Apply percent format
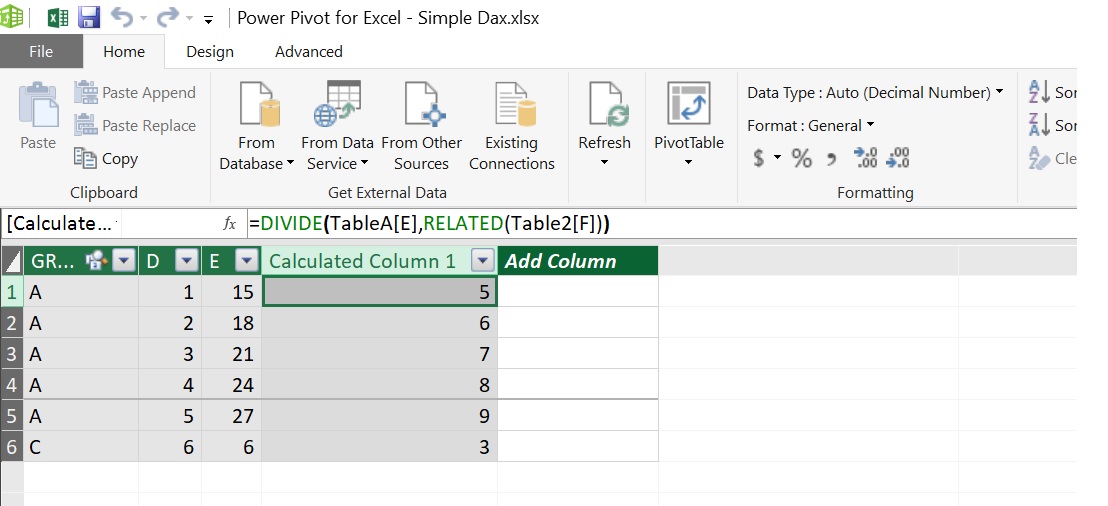 (801, 158)
